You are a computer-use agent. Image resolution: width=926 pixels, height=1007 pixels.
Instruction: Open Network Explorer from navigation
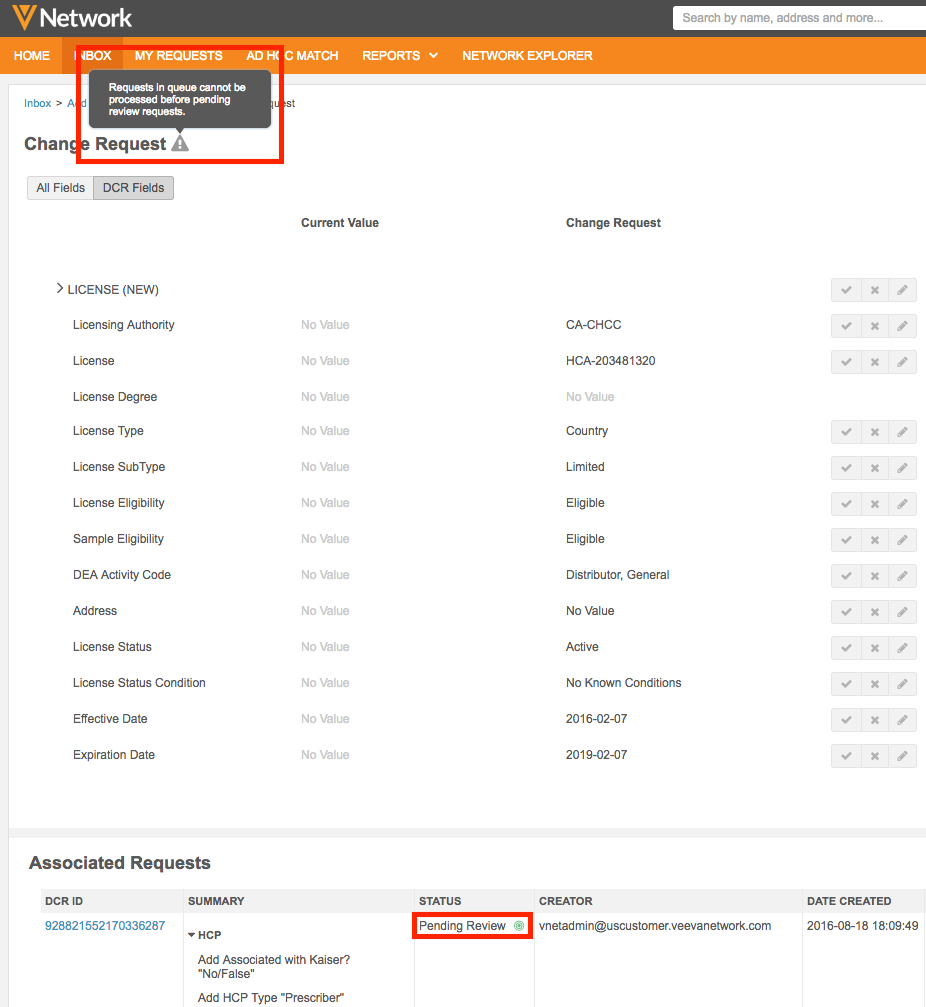[x=527, y=56]
